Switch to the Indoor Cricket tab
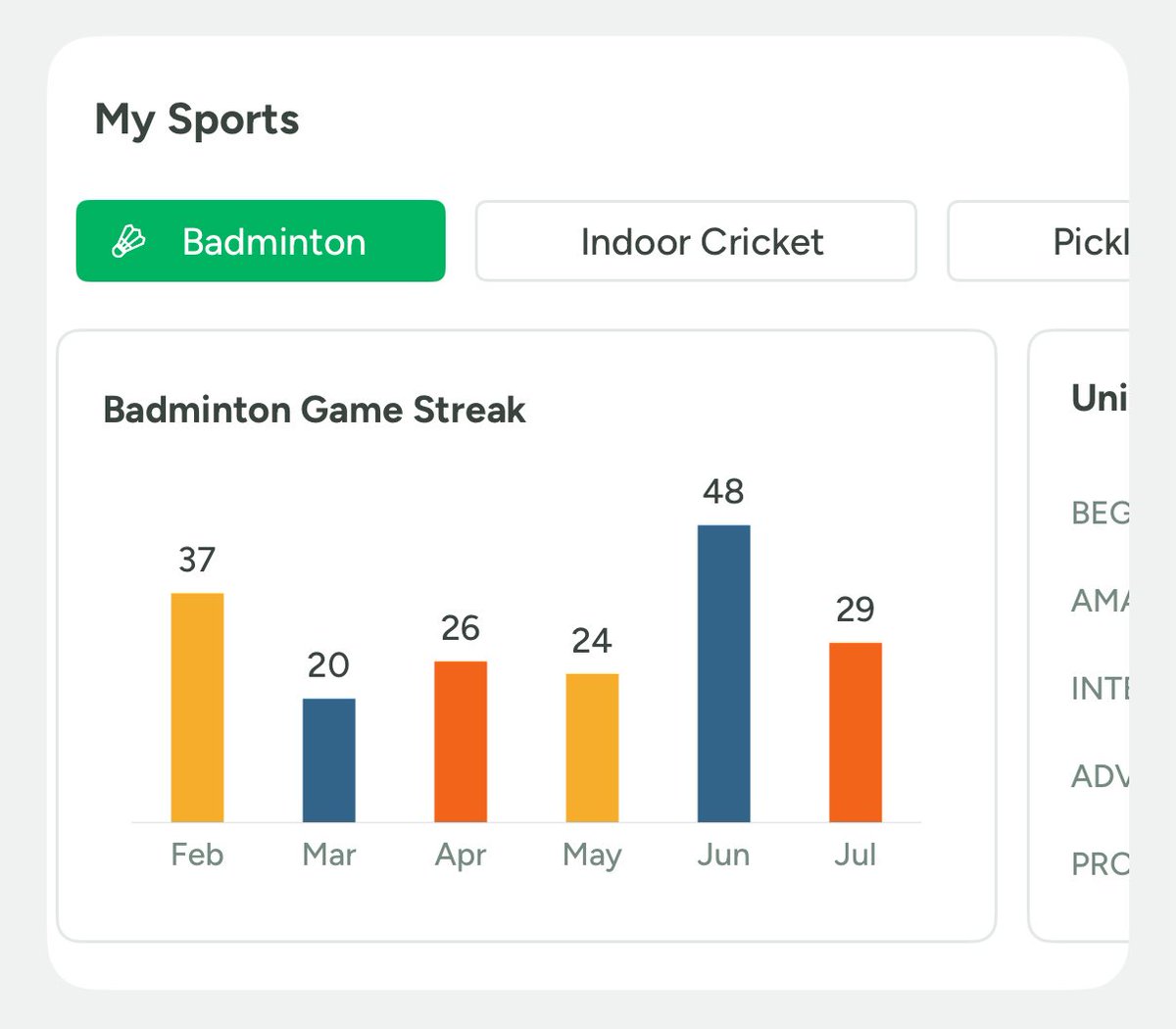 696,241
